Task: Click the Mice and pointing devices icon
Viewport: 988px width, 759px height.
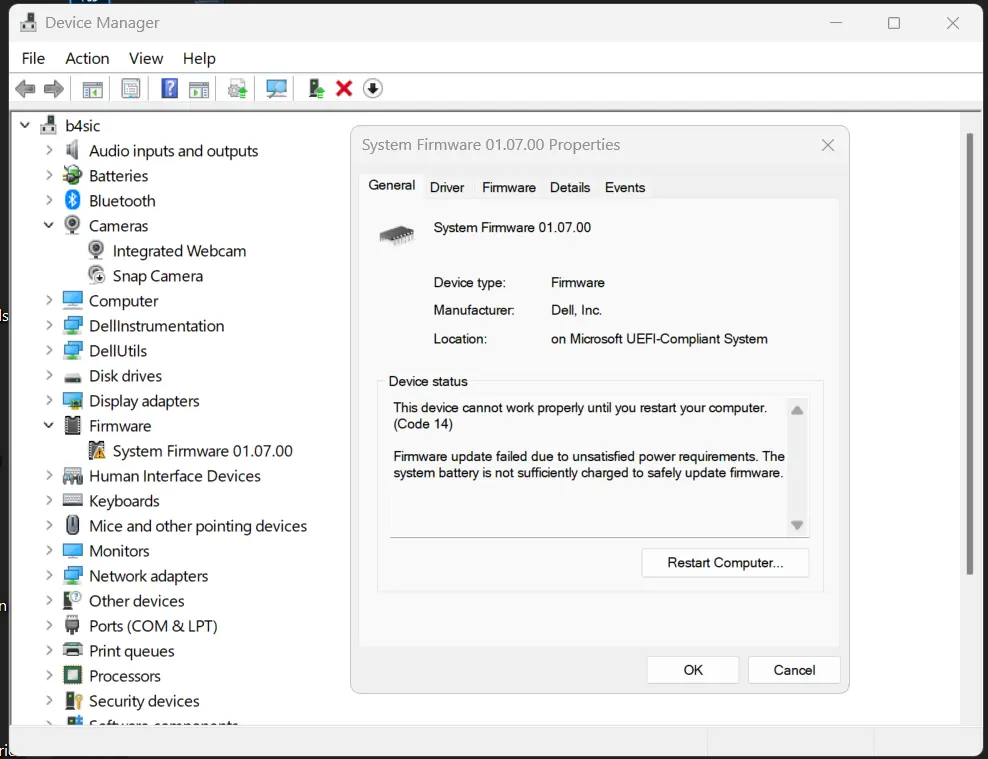Action: pyautogui.click(x=73, y=525)
